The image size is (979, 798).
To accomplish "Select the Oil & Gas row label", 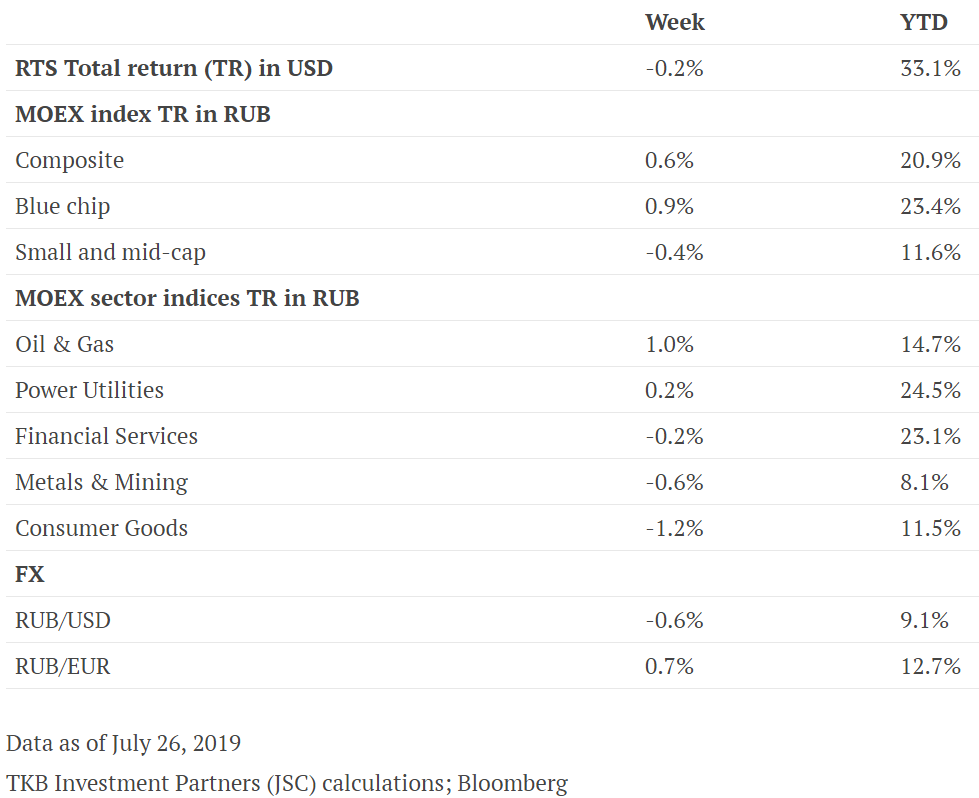I will click(x=65, y=344).
